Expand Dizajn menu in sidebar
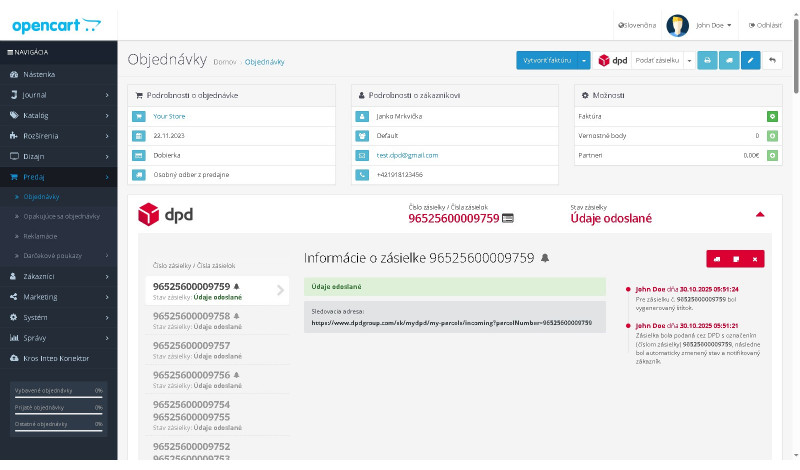Viewport: 800px width, 470px height. [59, 156]
